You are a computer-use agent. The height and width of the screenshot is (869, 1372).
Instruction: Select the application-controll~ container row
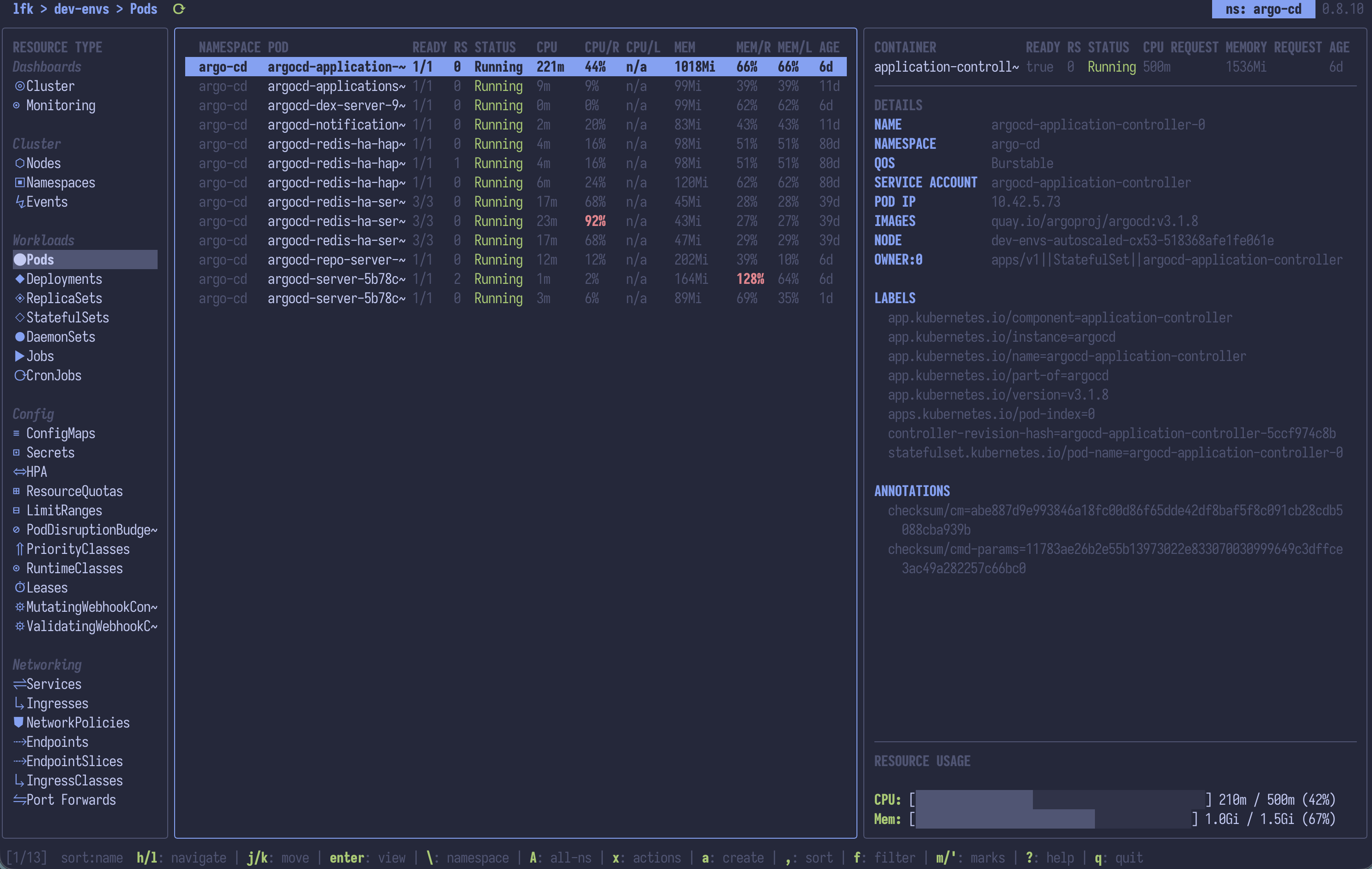coord(946,67)
